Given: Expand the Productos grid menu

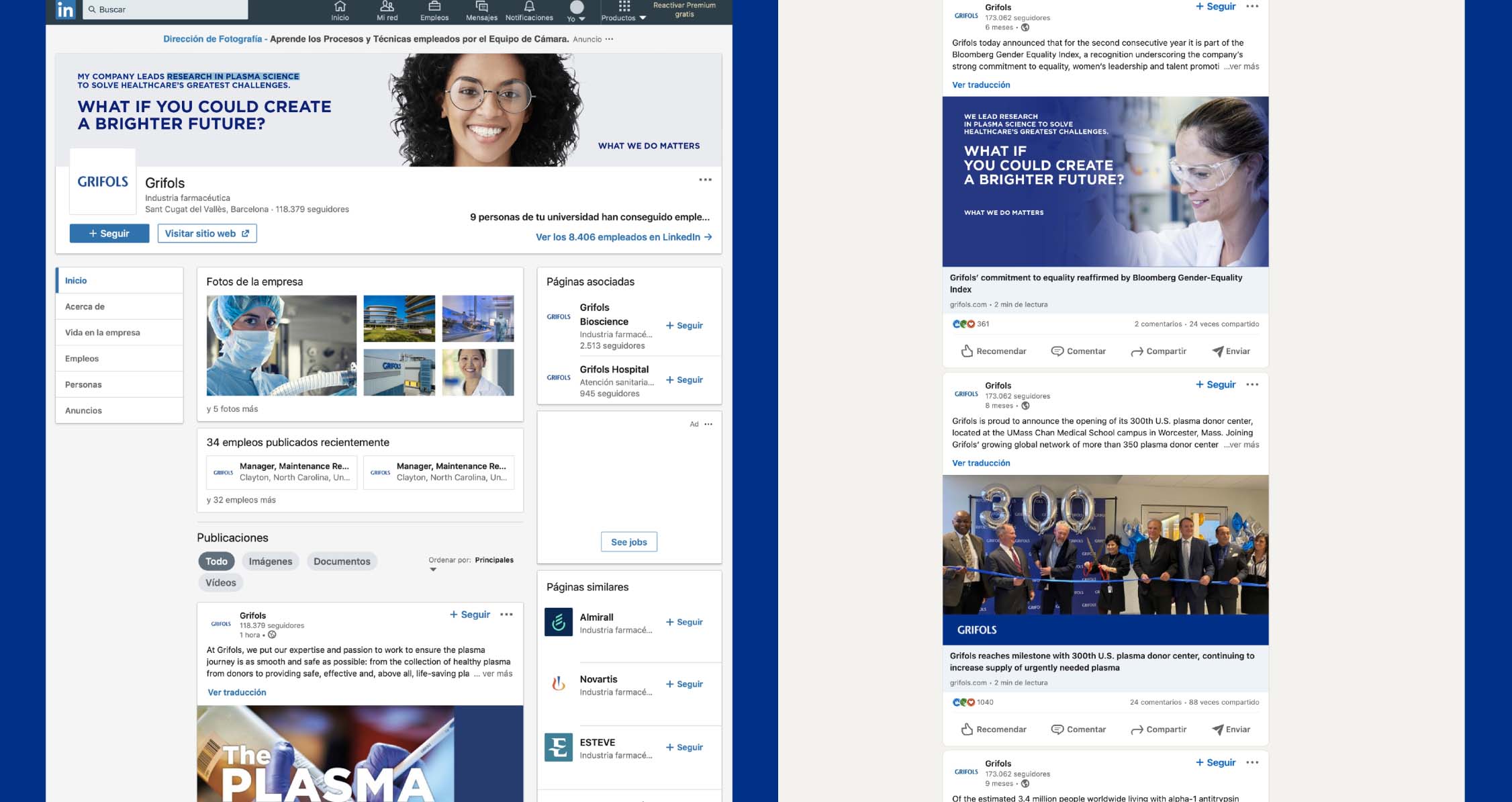Looking at the screenshot, I should pos(624,11).
